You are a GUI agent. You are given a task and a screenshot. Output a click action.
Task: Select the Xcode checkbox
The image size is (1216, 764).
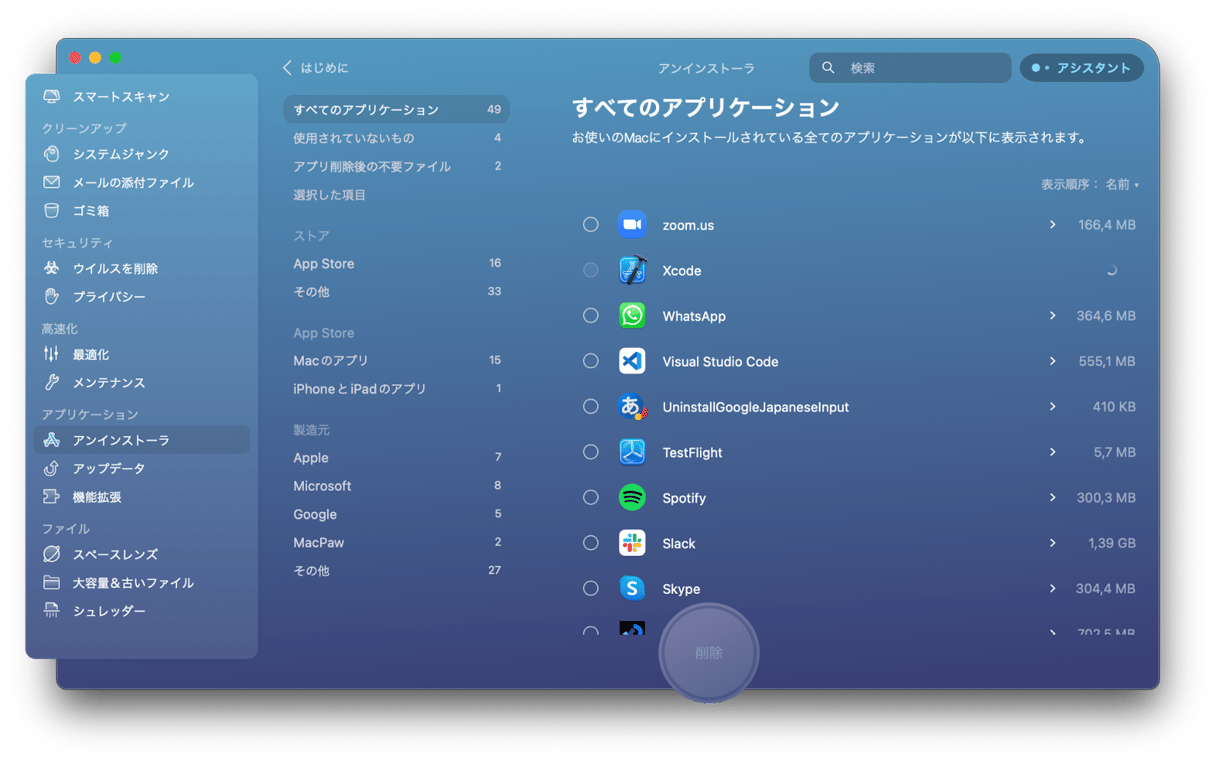[591, 270]
